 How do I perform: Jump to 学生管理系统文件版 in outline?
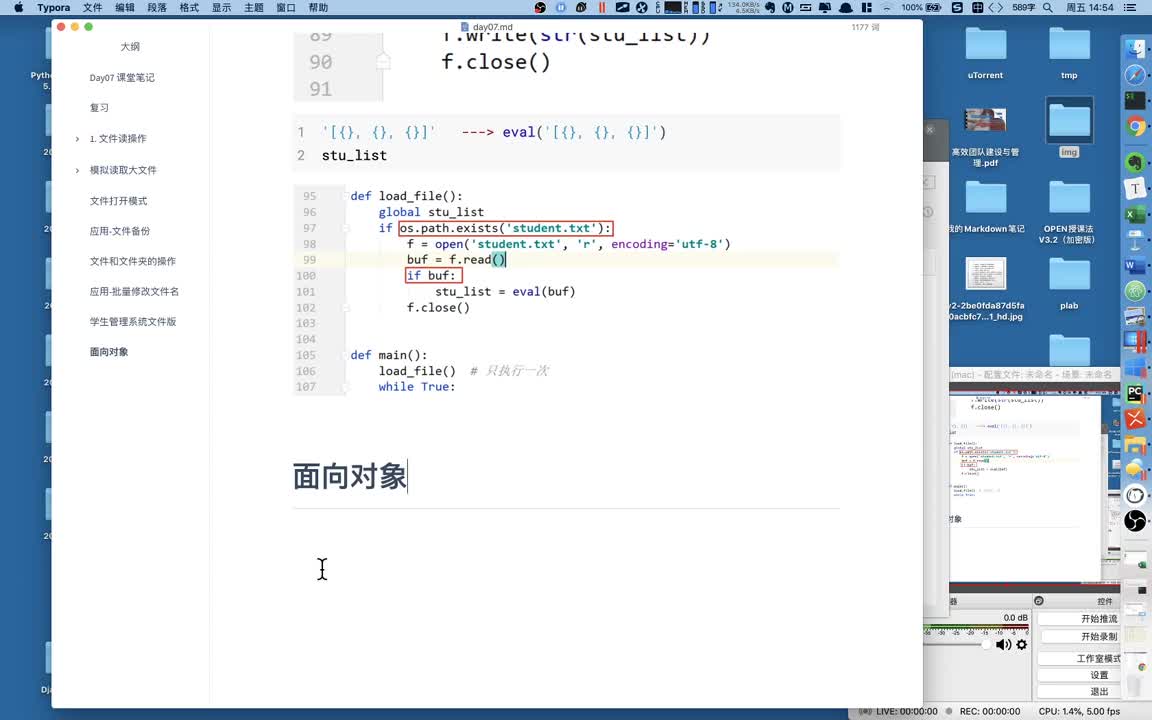[133, 322]
